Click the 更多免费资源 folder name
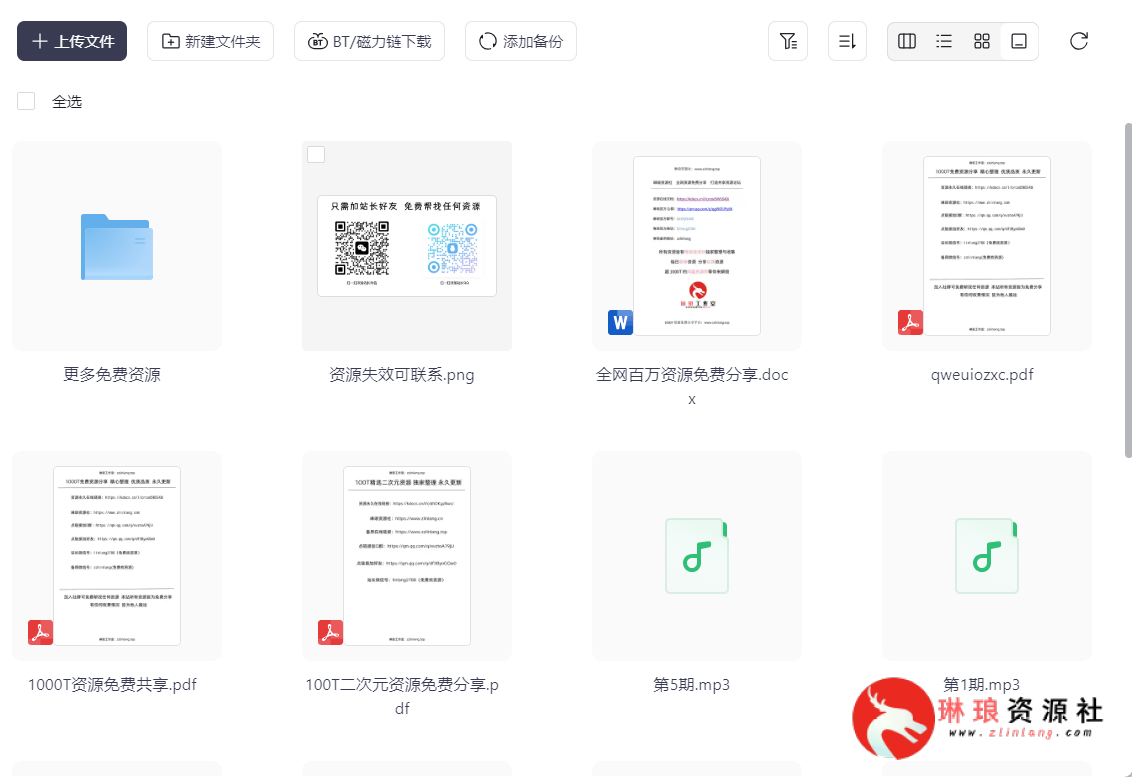 pos(112,374)
